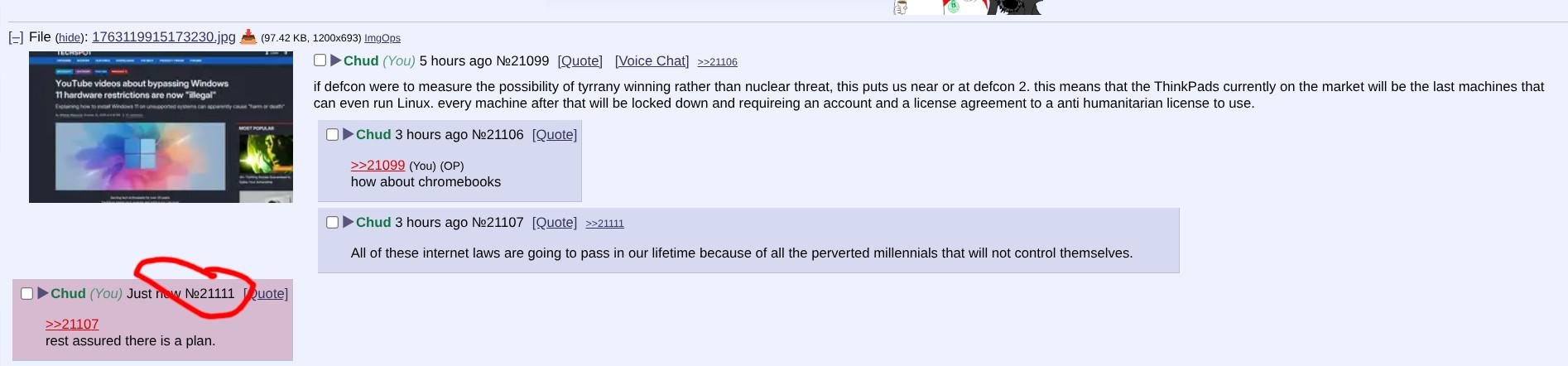
Task: Click the red >>21107 reply reference
Action: coord(72,325)
